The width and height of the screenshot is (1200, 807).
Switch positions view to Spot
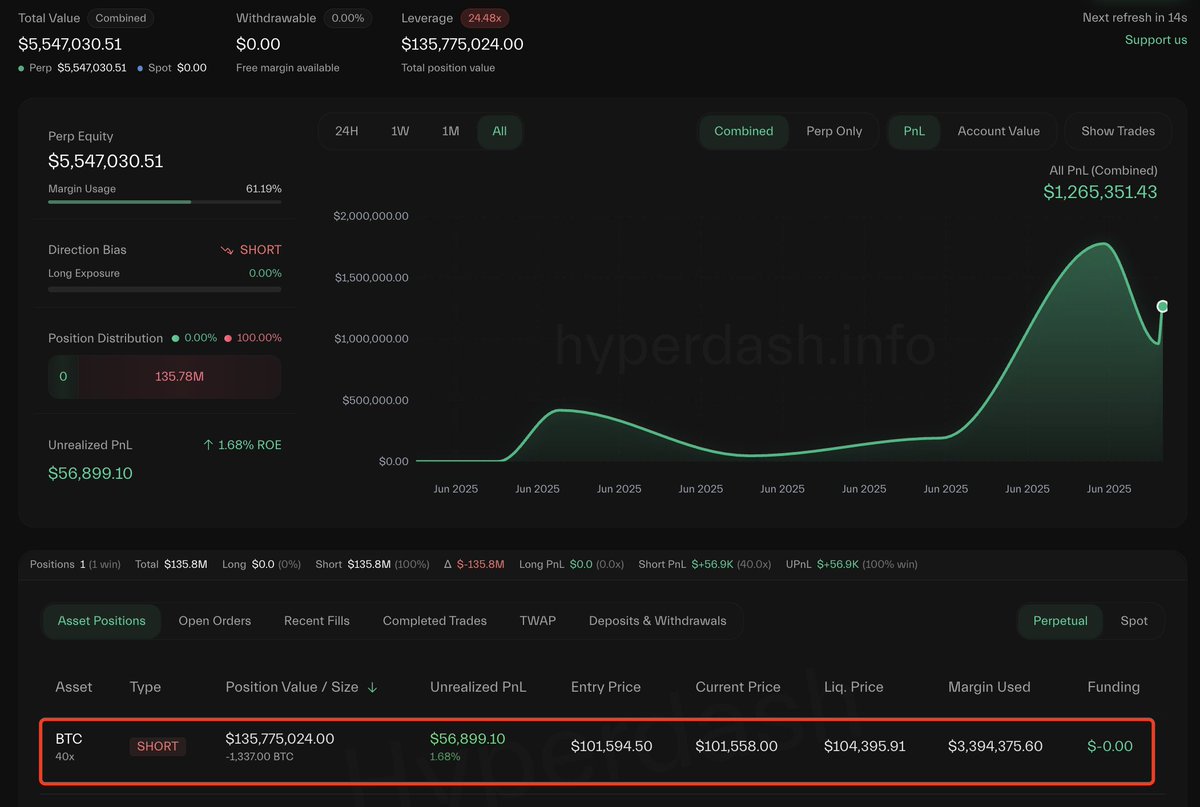click(x=1134, y=621)
